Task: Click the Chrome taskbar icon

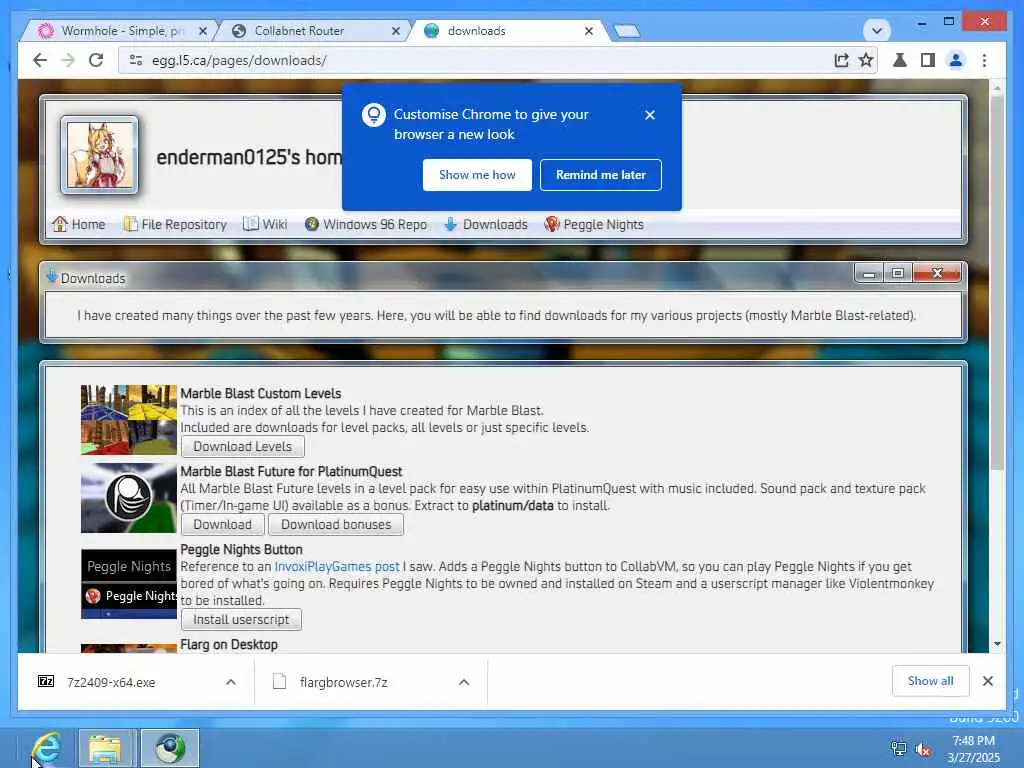Action: 170,748
